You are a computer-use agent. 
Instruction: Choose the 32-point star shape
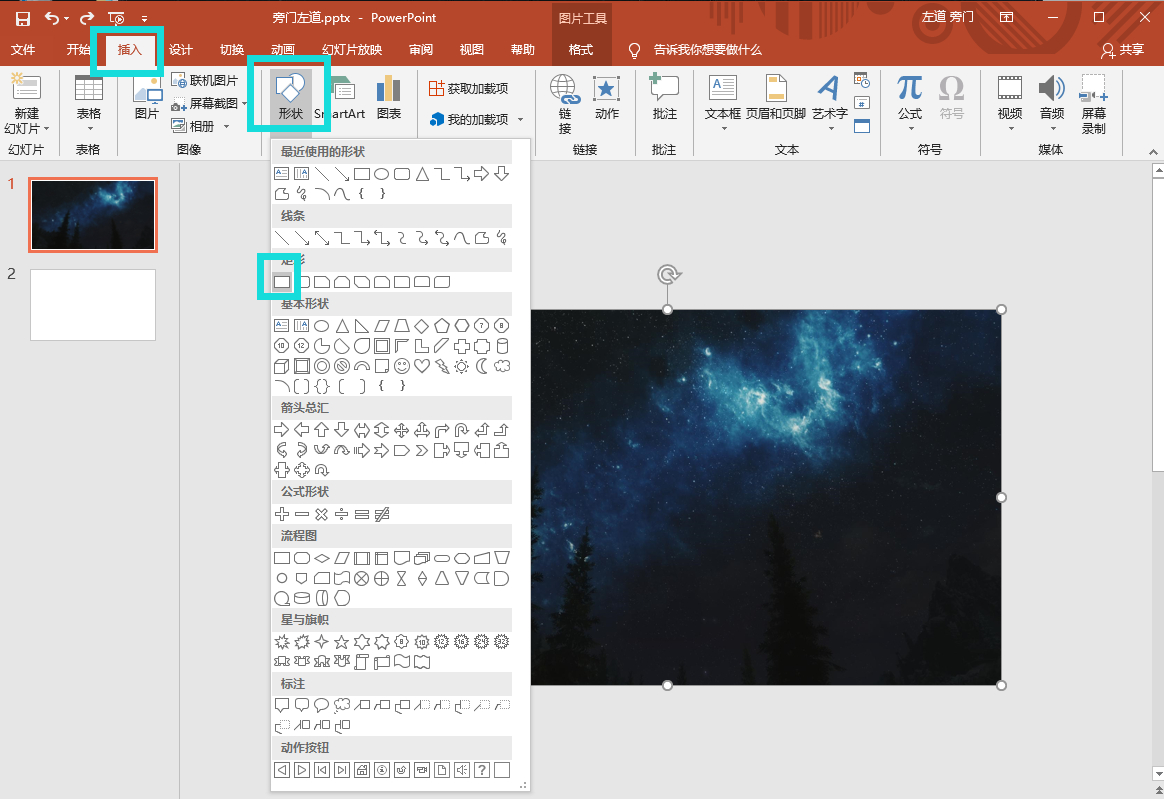click(502, 642)
